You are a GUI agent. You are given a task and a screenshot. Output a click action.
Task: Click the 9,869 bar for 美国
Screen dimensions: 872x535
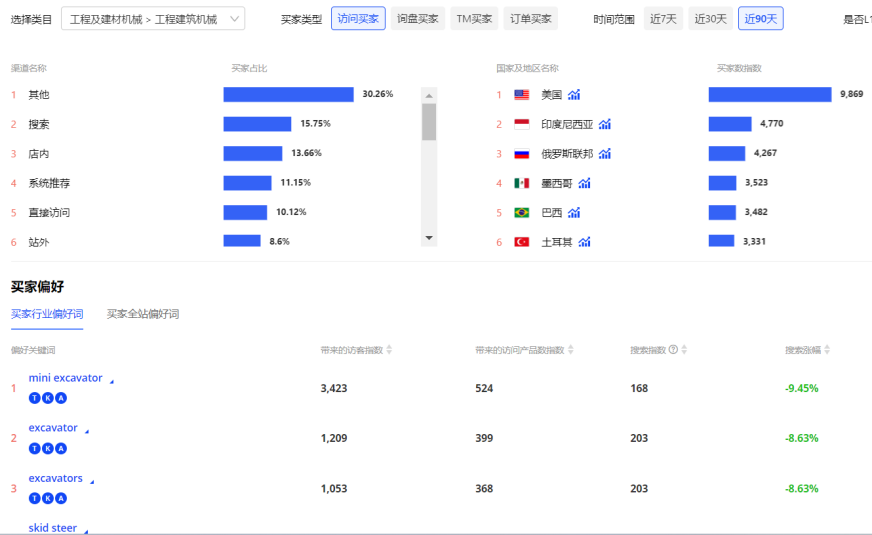[770, 95]
